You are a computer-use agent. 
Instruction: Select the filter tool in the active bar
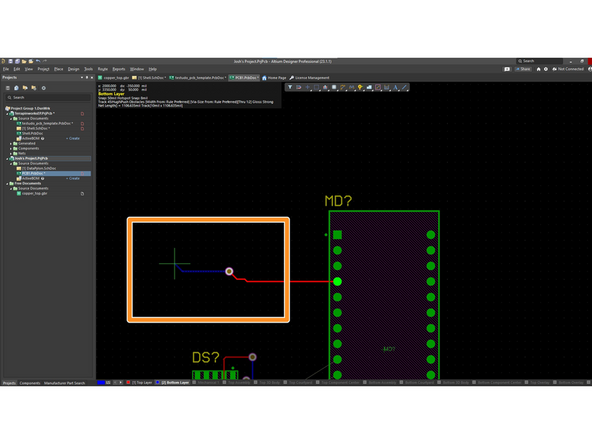(x=290, y=88)
